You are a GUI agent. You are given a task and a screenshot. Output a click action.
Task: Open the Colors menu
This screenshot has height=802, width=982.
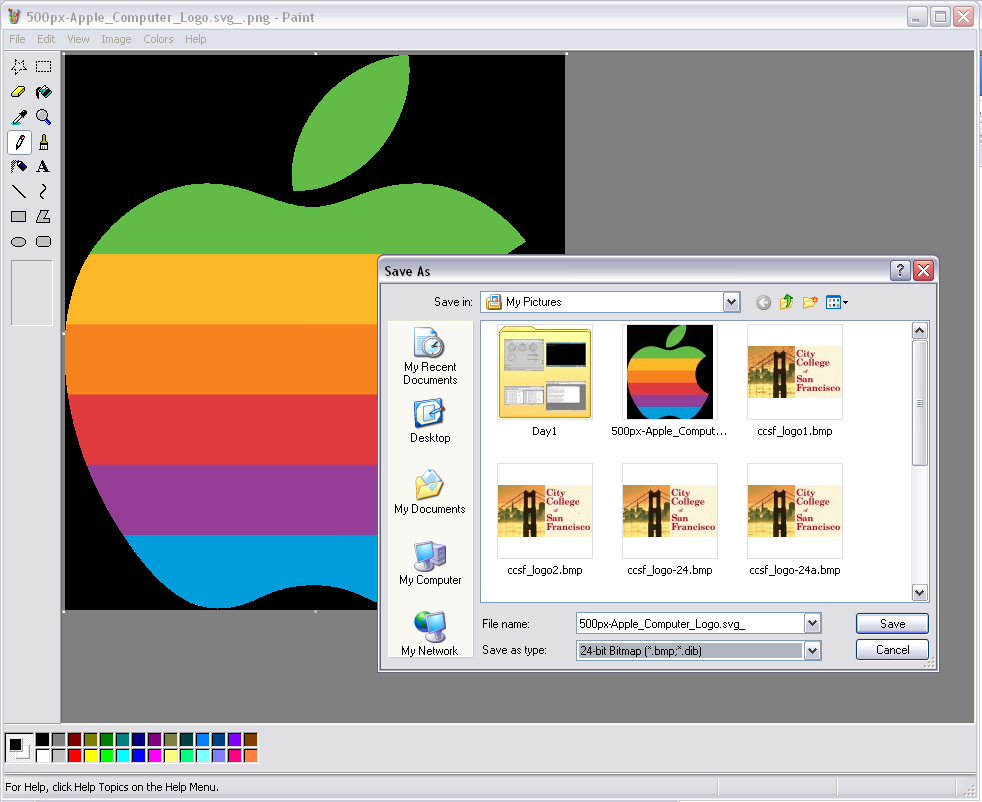click(158, 39)
